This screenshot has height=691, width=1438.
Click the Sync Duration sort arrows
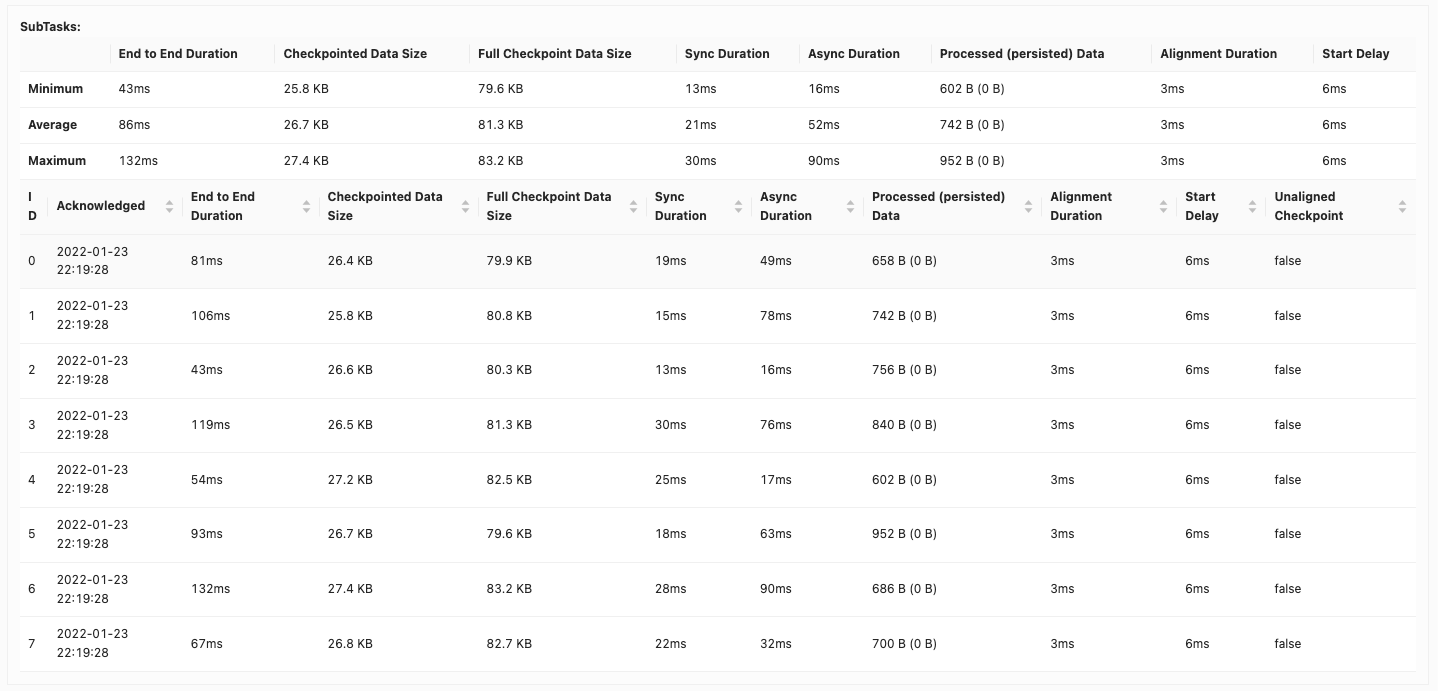738,206
